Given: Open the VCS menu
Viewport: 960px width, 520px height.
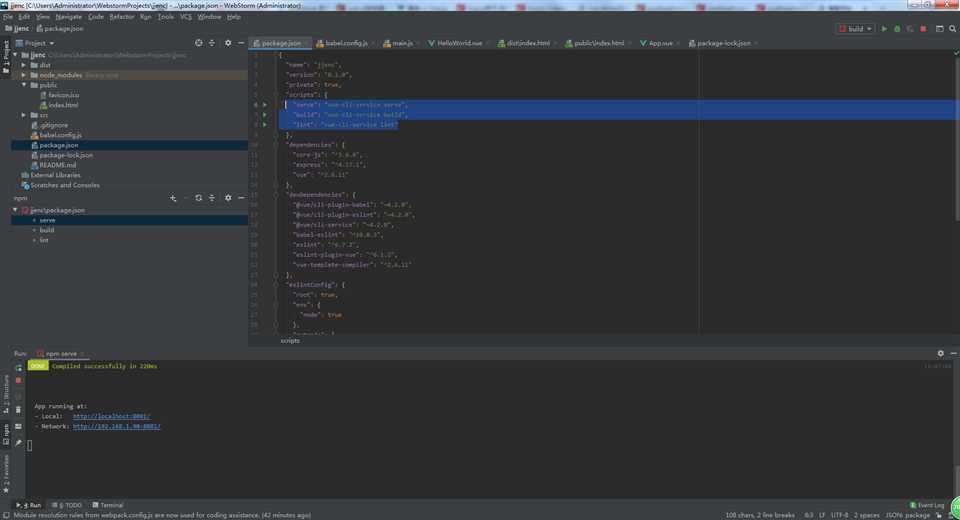Looking at the screenshot, I should click(x=186, y=17).
